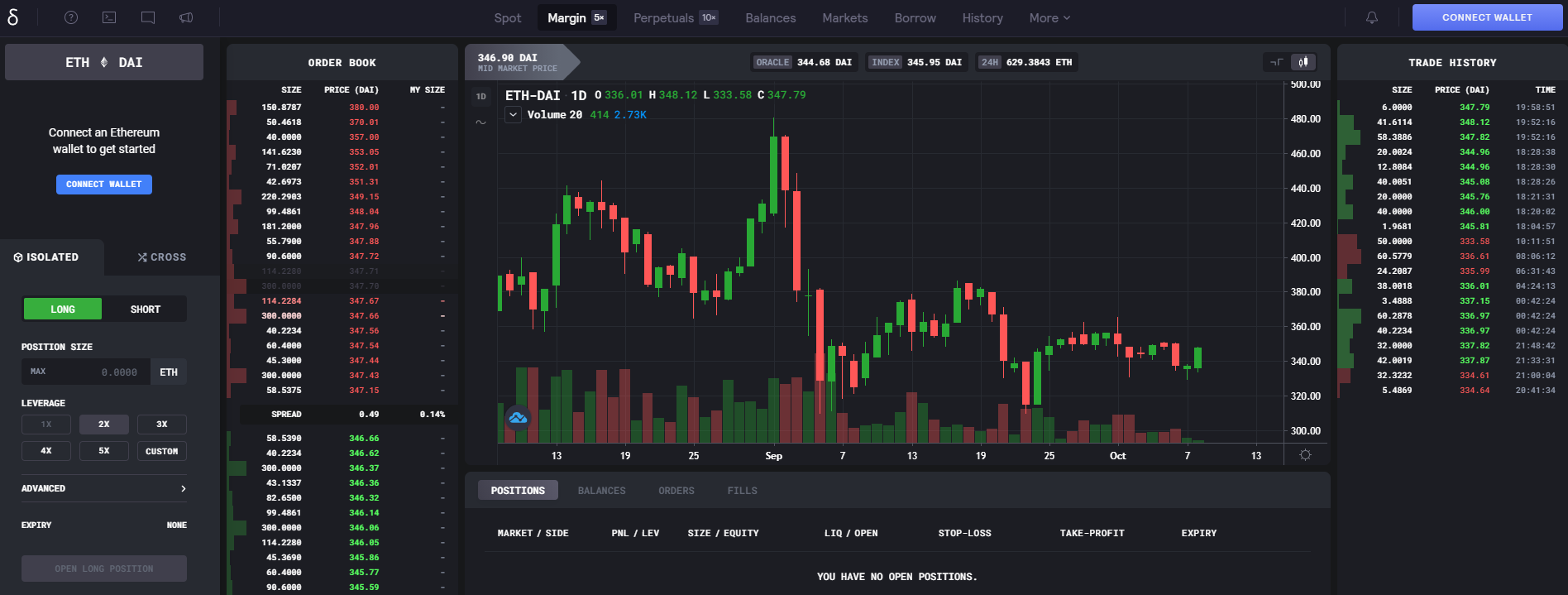
Task: Open the More menu dropdown
Action: click(1049, 17)
